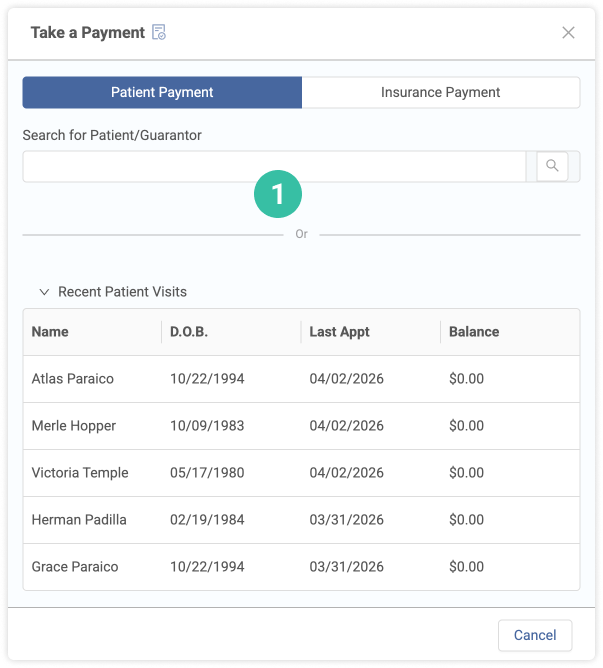Click the receipt icon beside Take a Payment
The width and height of the screenshot is (603, 668).
(159, 33)
